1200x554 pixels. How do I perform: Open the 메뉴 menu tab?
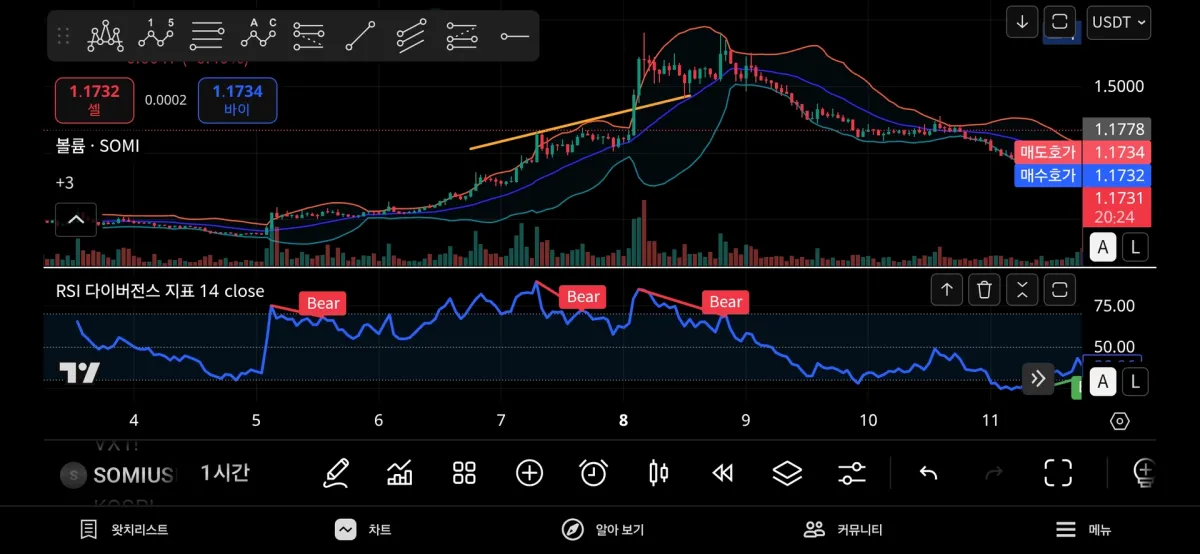tap(1083, 530)
